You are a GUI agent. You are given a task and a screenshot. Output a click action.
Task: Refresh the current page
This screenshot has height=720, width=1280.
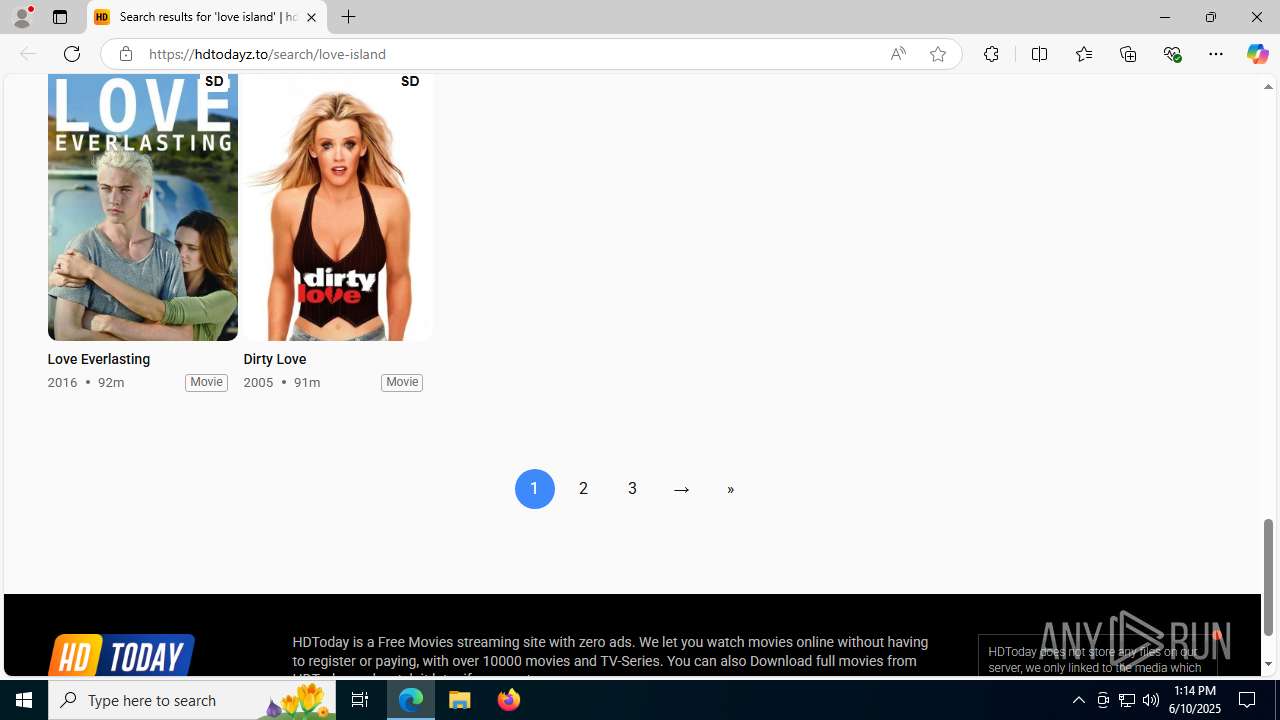pos(72,54)
